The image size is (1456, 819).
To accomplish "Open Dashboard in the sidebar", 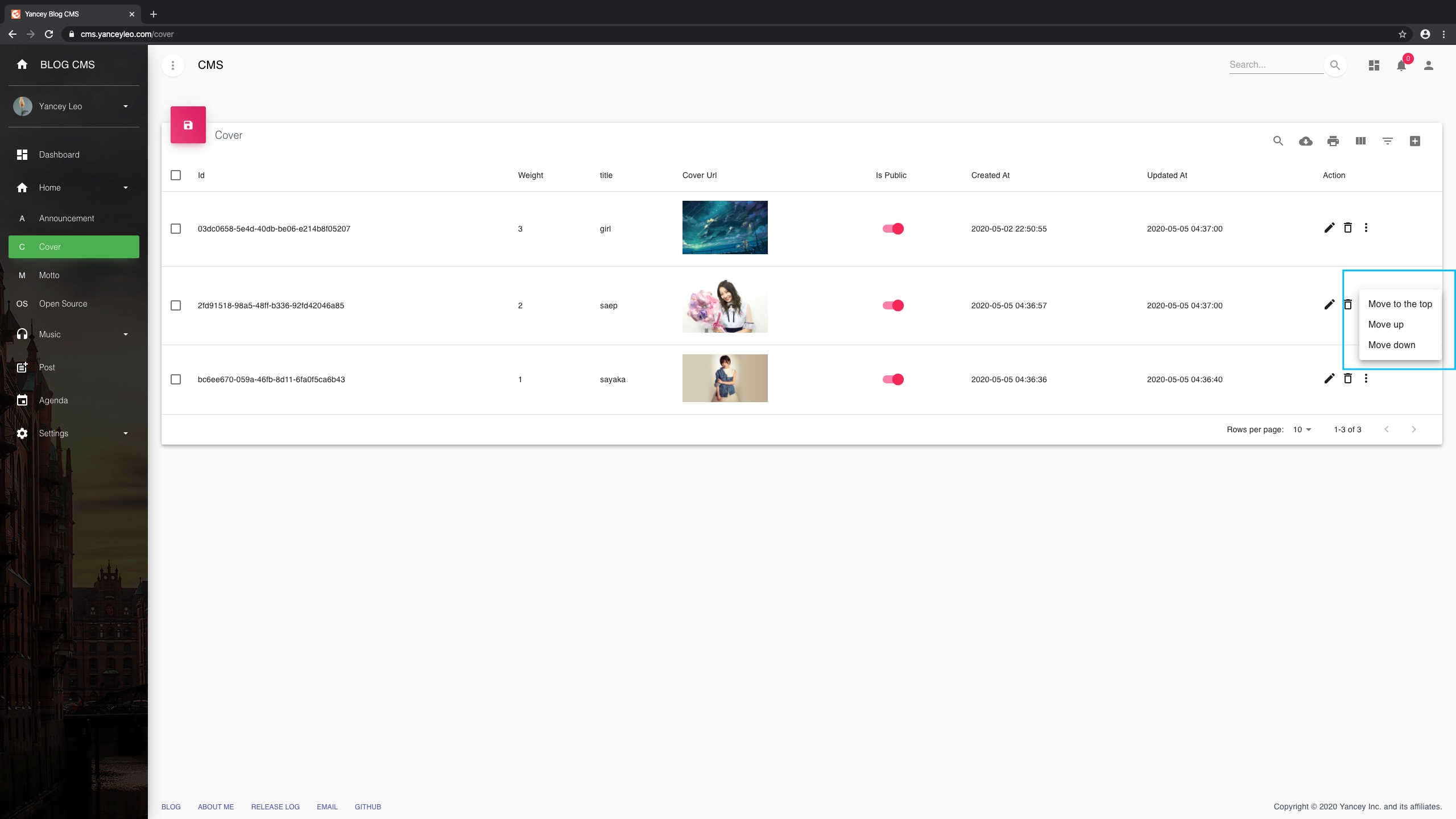I will coord(74,155).
